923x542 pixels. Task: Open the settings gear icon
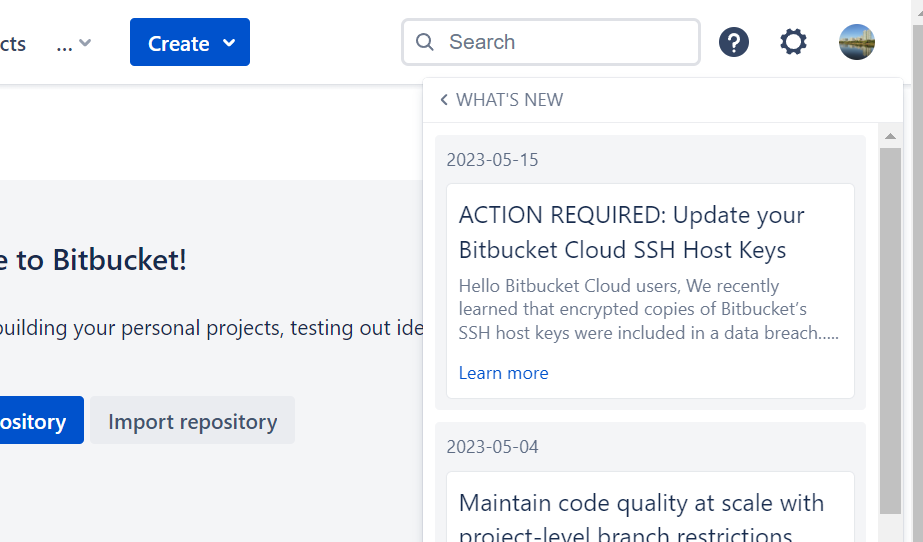793,42
